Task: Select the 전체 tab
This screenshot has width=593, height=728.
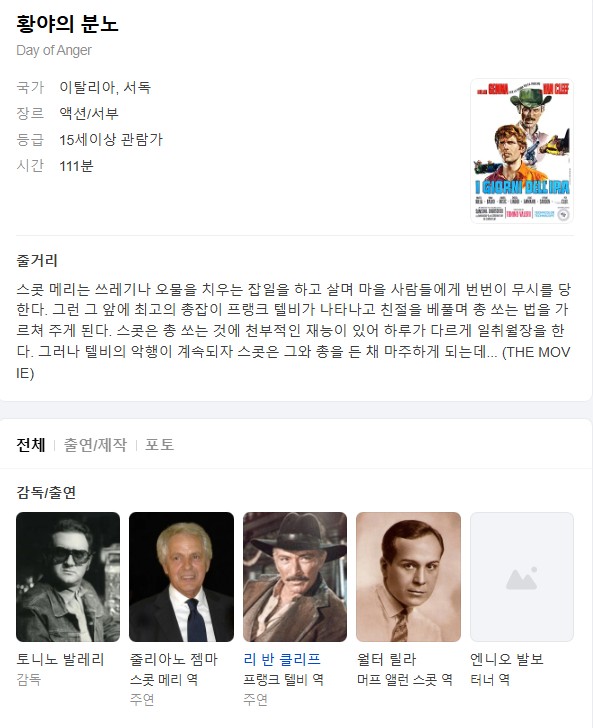Action: point(31,445)
